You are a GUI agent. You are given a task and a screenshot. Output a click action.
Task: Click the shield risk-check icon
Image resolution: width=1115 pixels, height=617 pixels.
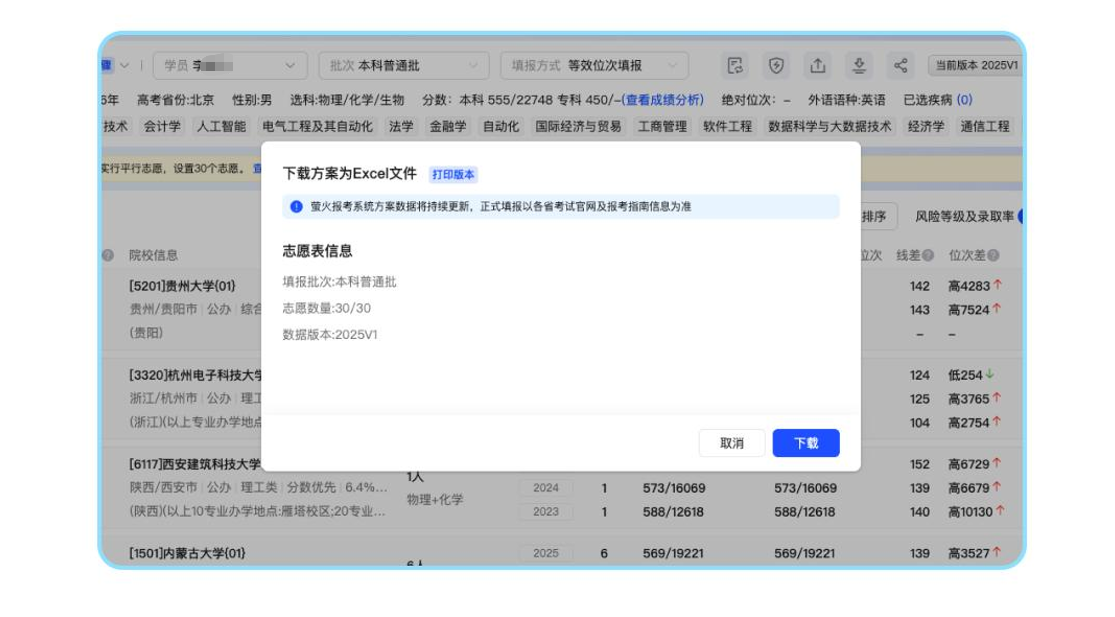(775, 64)
